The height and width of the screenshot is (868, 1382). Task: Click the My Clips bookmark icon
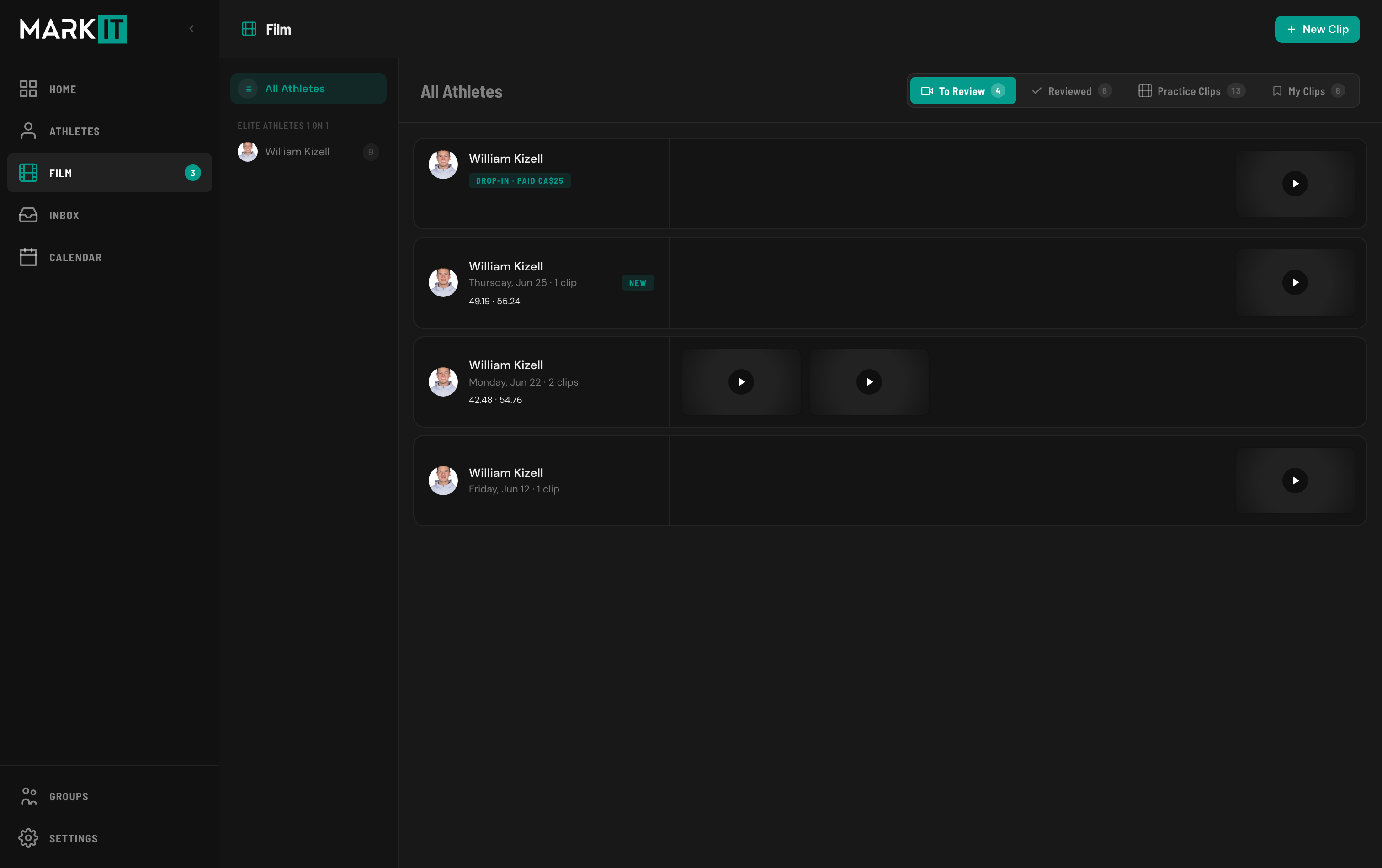(x=1277, y=90)
